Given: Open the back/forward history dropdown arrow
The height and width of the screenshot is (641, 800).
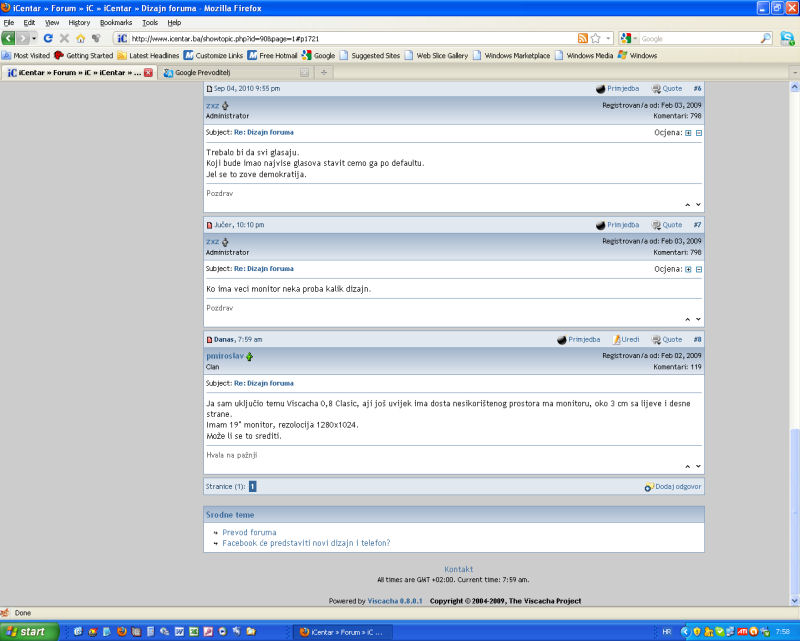Looking at the screenshot, I should (x=34, y=38).
